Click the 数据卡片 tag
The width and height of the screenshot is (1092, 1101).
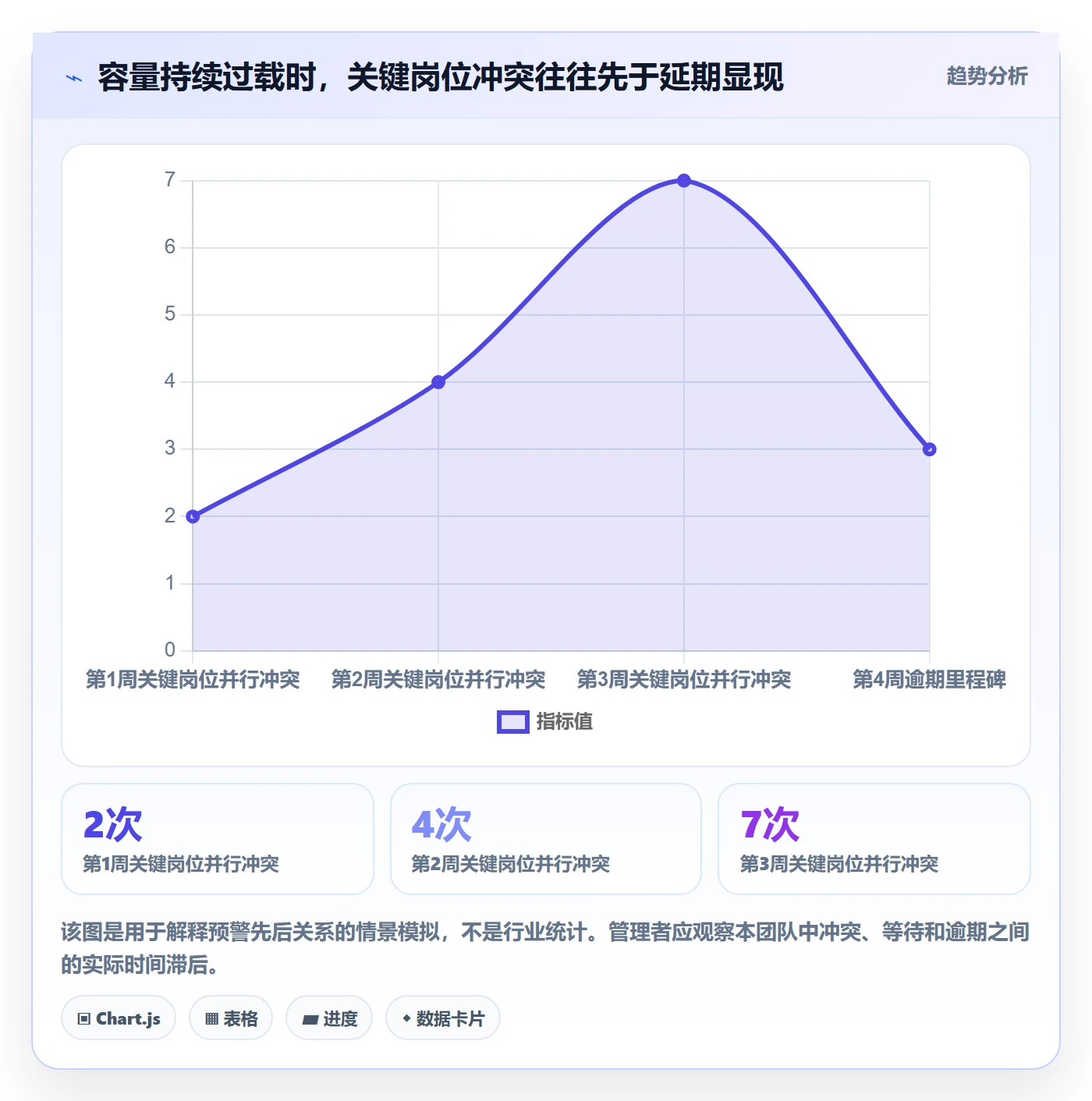pos(443,1018)
